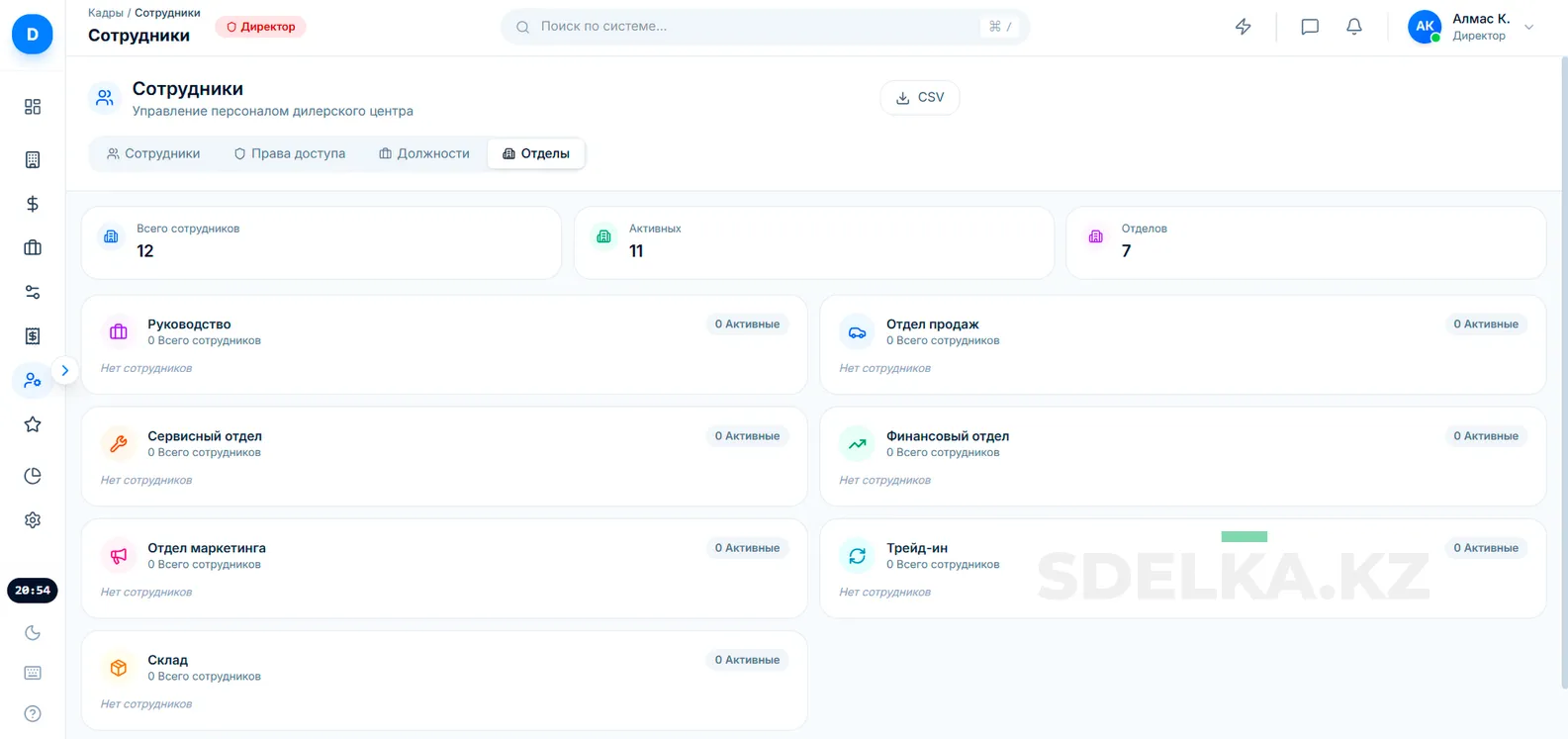Open the Алмас К. user dropdown

tap(1473, 27)
